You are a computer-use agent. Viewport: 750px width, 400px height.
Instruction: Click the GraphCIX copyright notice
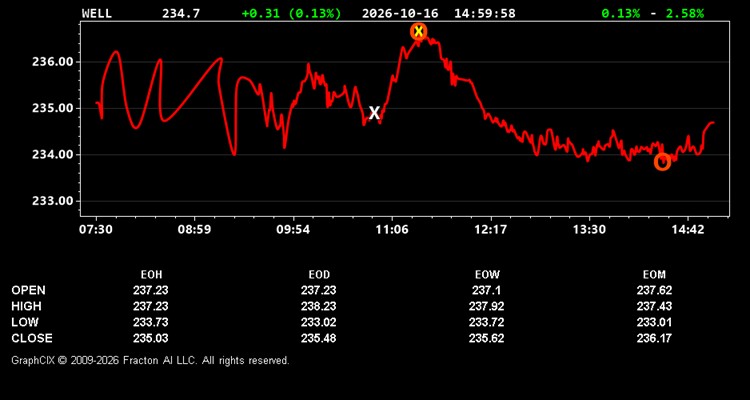(150, 360)
